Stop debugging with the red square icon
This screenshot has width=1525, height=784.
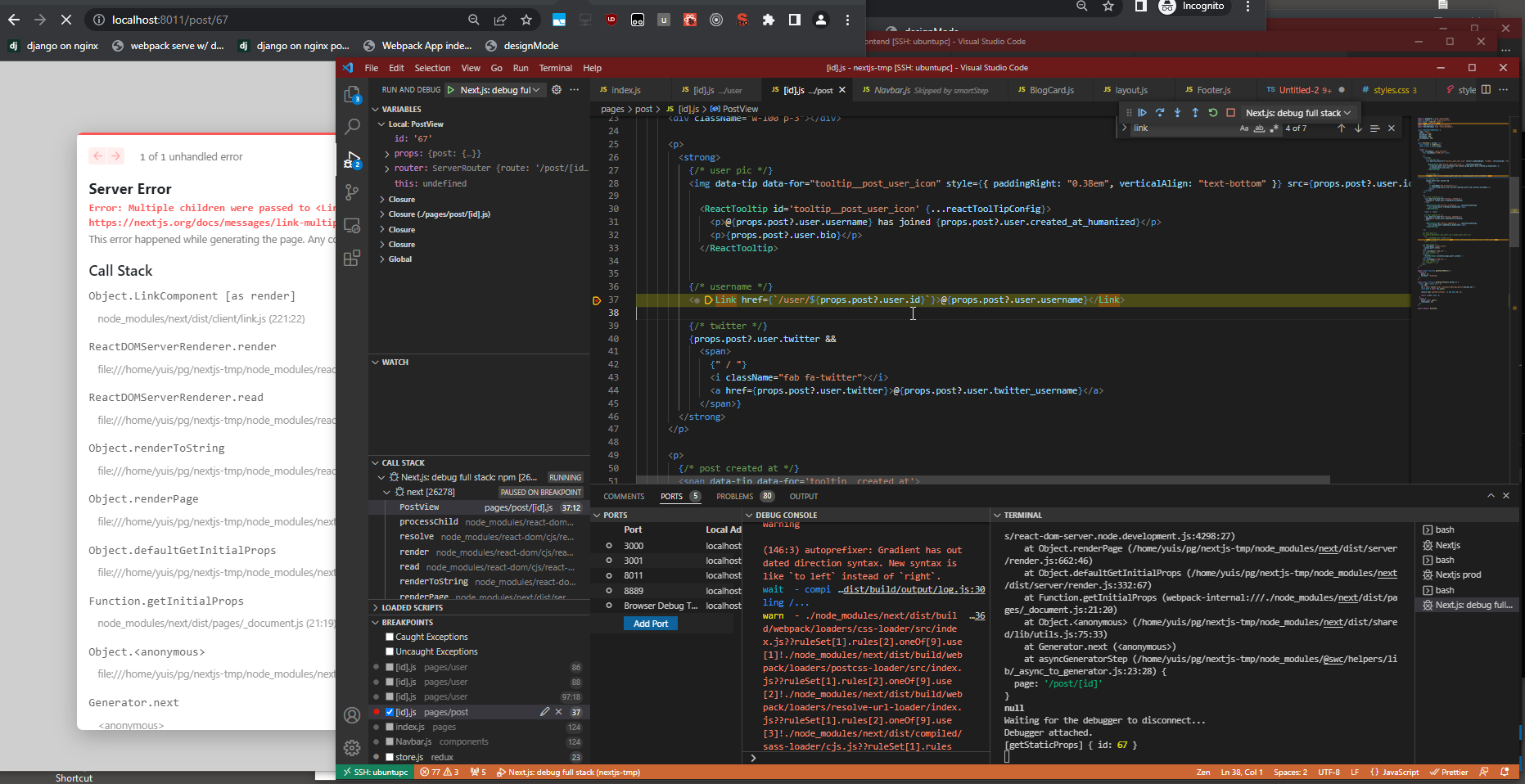pyautogui.click(x=1230, y=113)
